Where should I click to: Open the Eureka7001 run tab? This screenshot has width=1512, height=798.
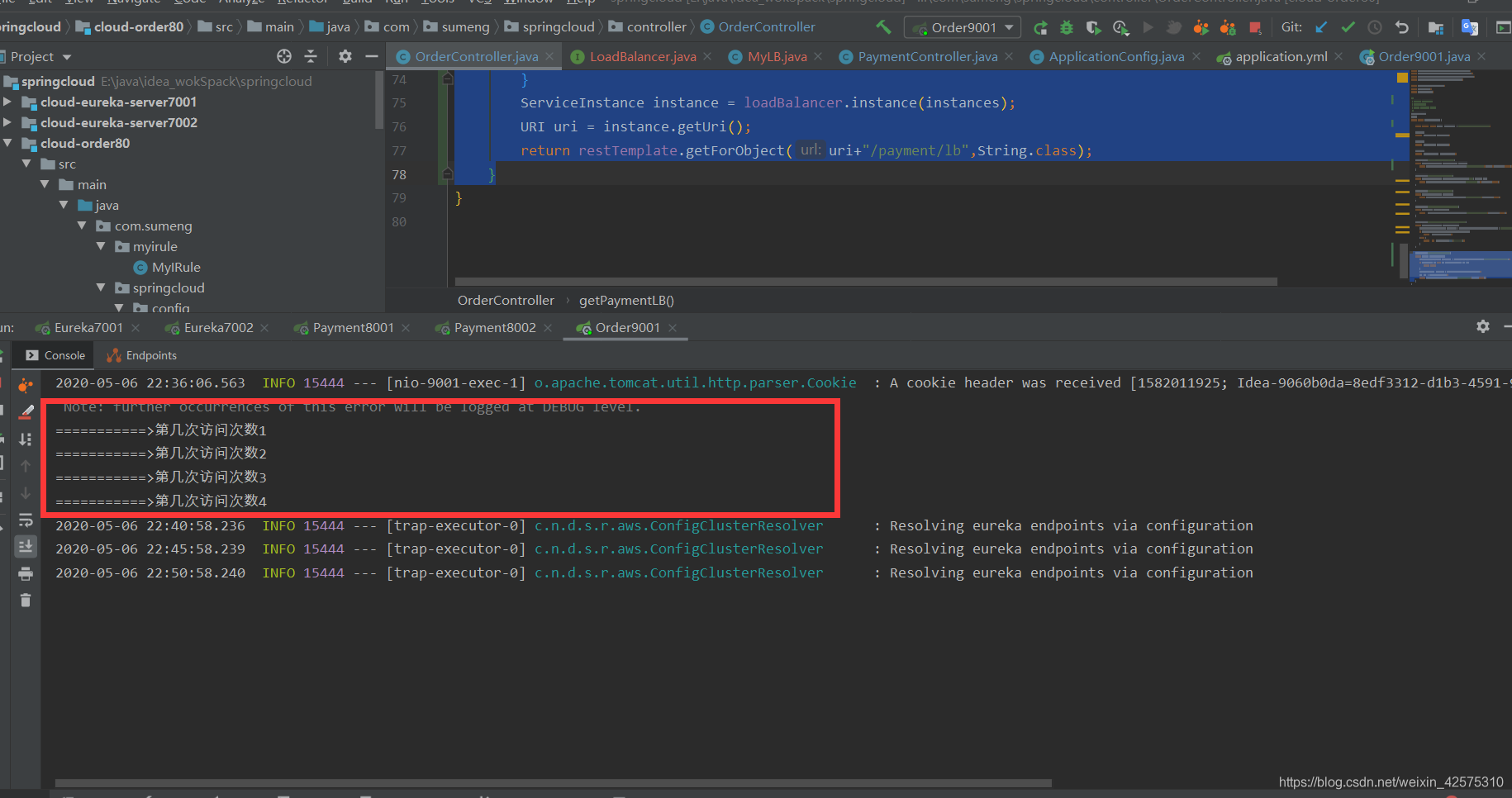tap(88, 328)
